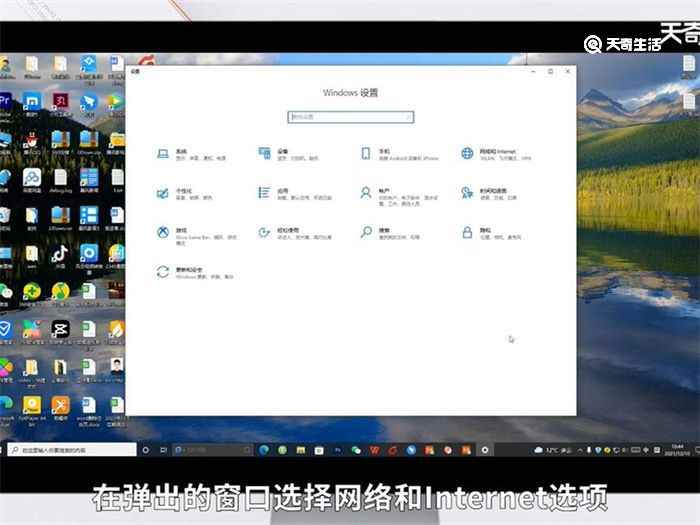Open WPS Office from the taskbar
The image size is (700, 525).
tap(374, 450)
